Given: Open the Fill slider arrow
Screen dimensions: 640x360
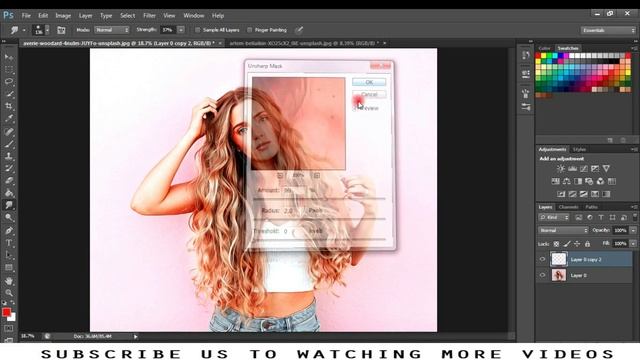Looking at the screenshot, I should click(633, 244).
